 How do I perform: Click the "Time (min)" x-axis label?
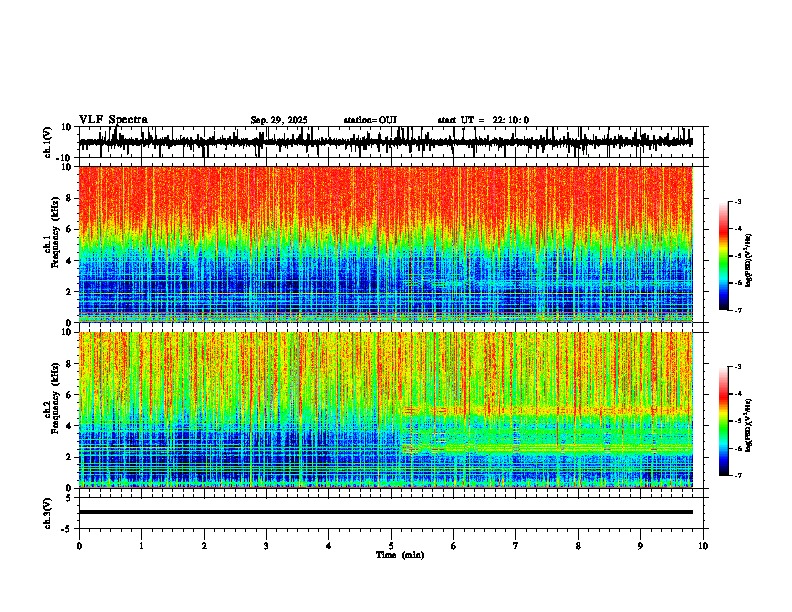coord(400,555)
